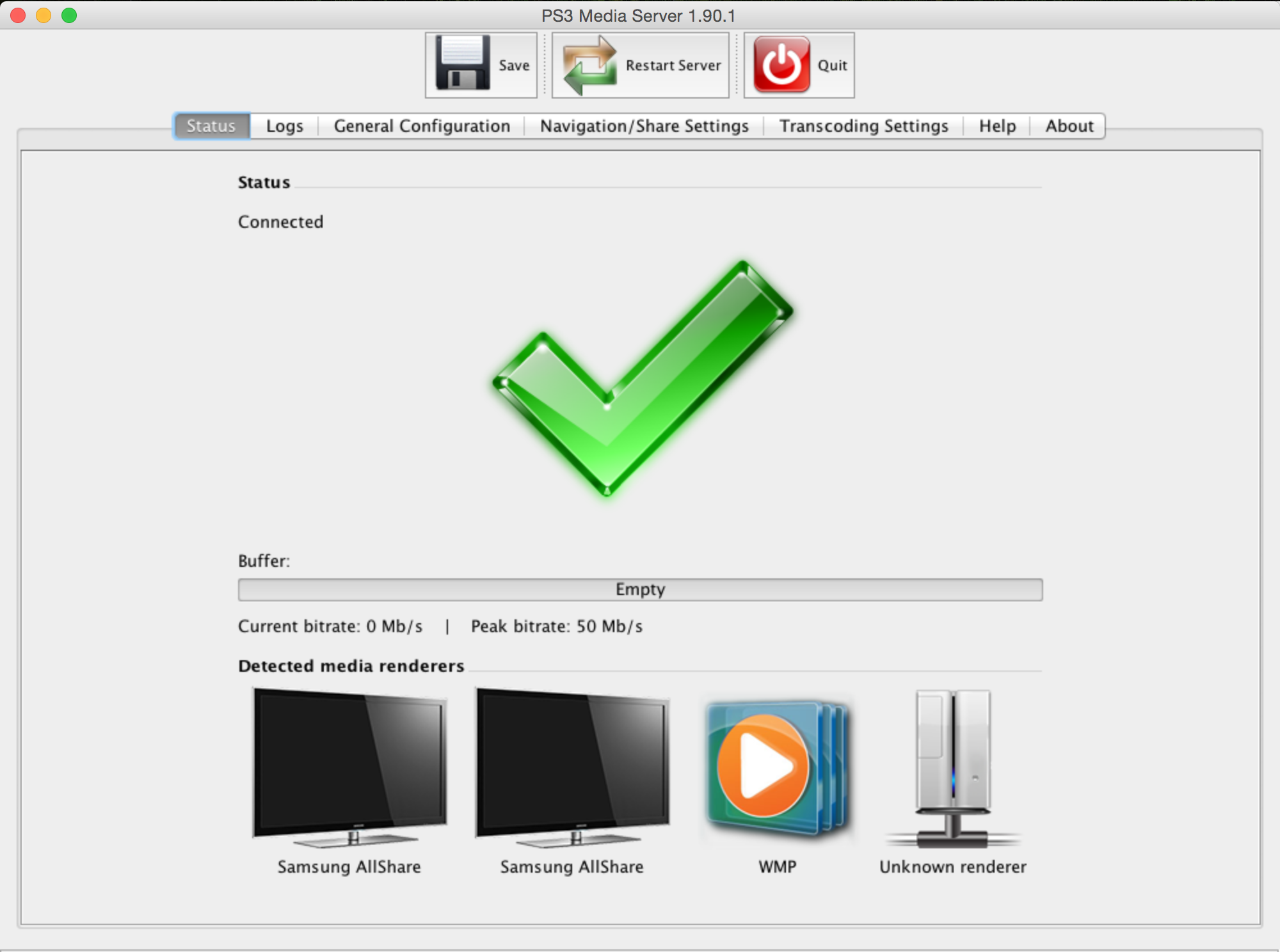The height and width of the screenshot is (952, 1280).
Task: Open the Help tab
Action: (997, 126)
